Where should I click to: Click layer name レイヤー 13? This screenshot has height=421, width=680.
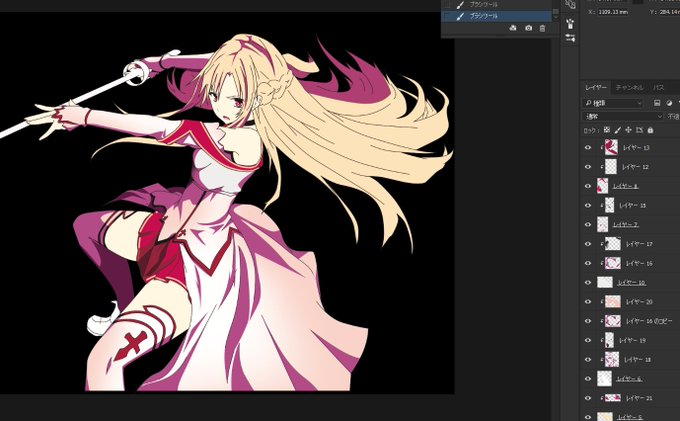tap(636, 148)
